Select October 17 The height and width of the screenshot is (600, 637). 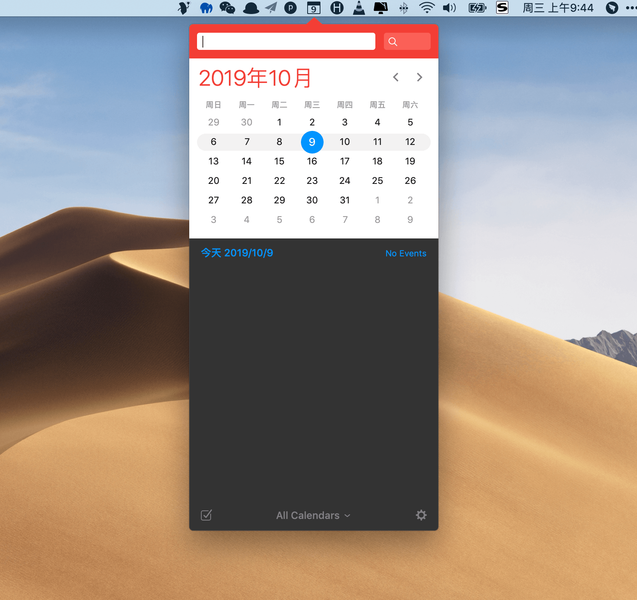(344, 161)
